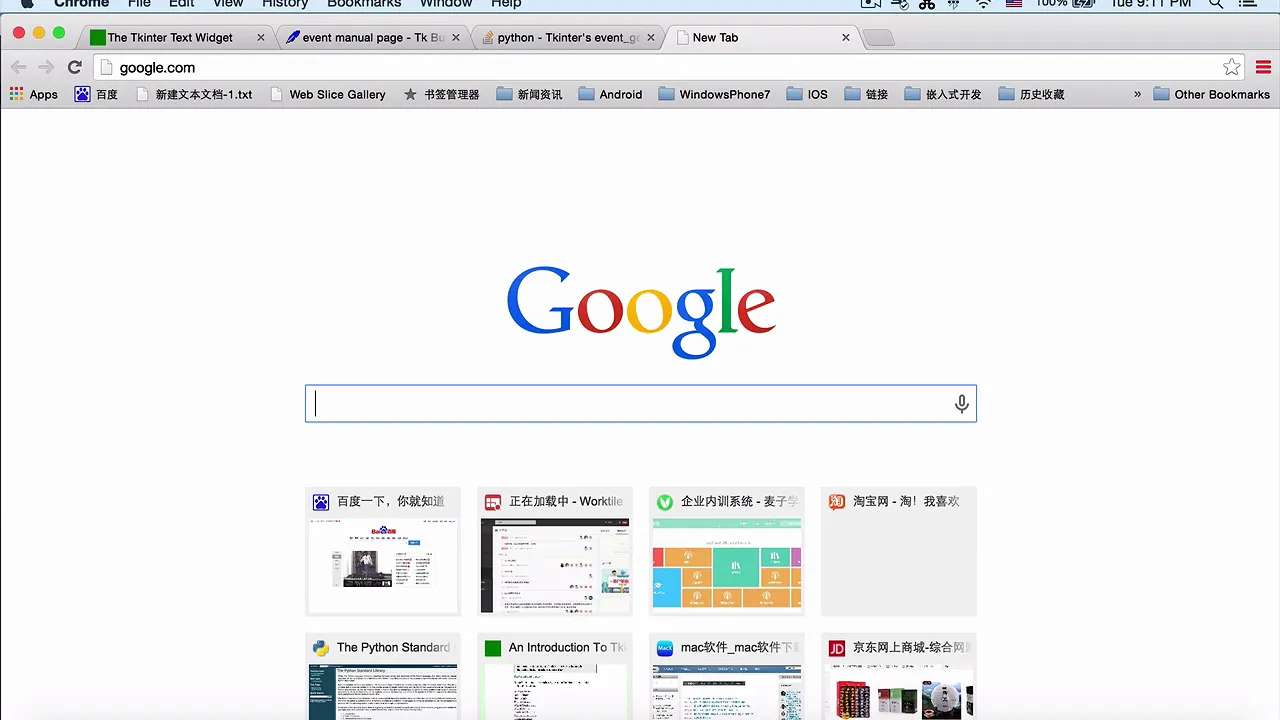Open Spotlight search in menu bar
Screen dimensions: 1280x720
[x=1216, y=4]
